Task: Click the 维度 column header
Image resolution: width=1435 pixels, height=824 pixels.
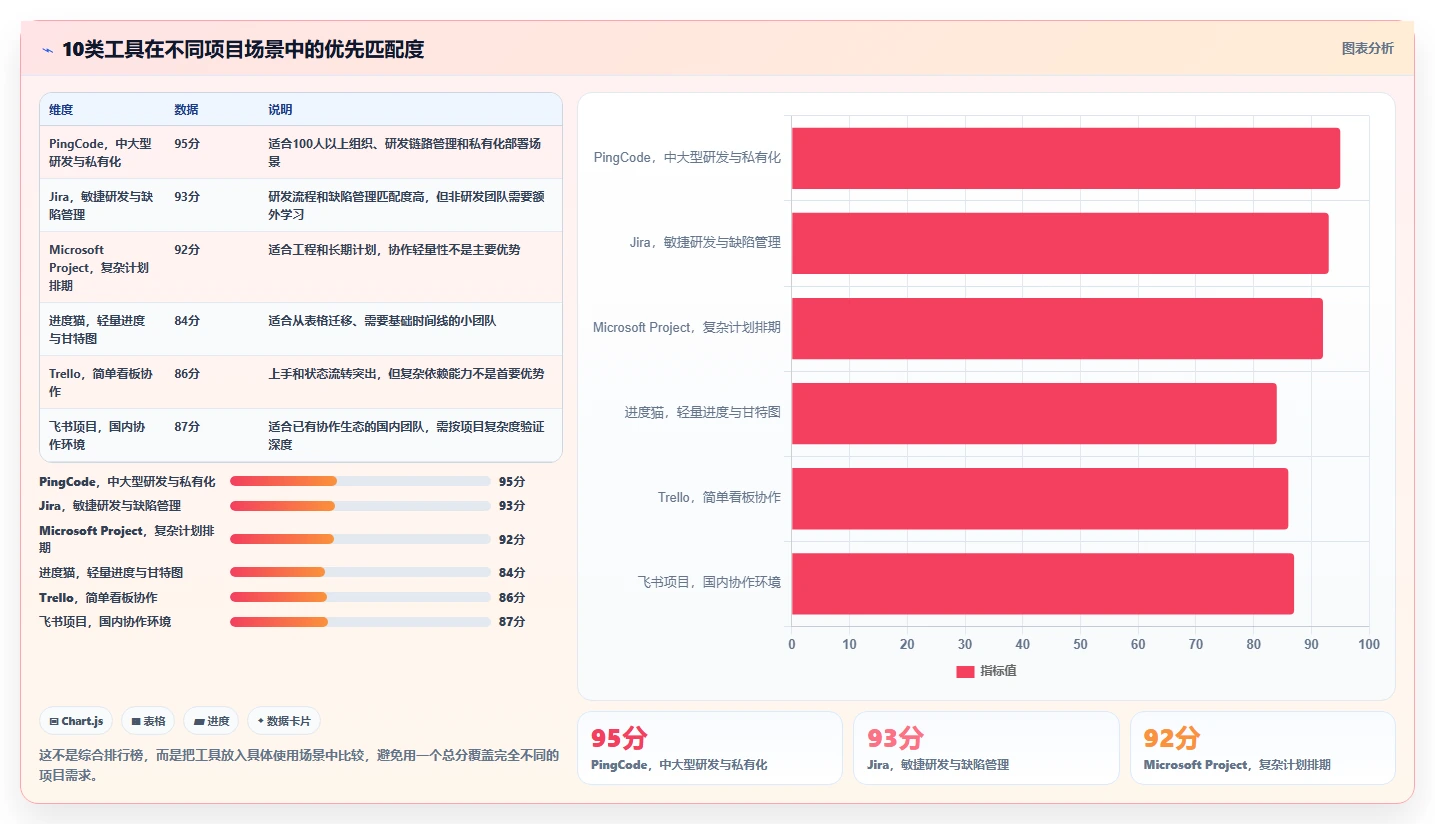Action: click(x=61, y=110)
